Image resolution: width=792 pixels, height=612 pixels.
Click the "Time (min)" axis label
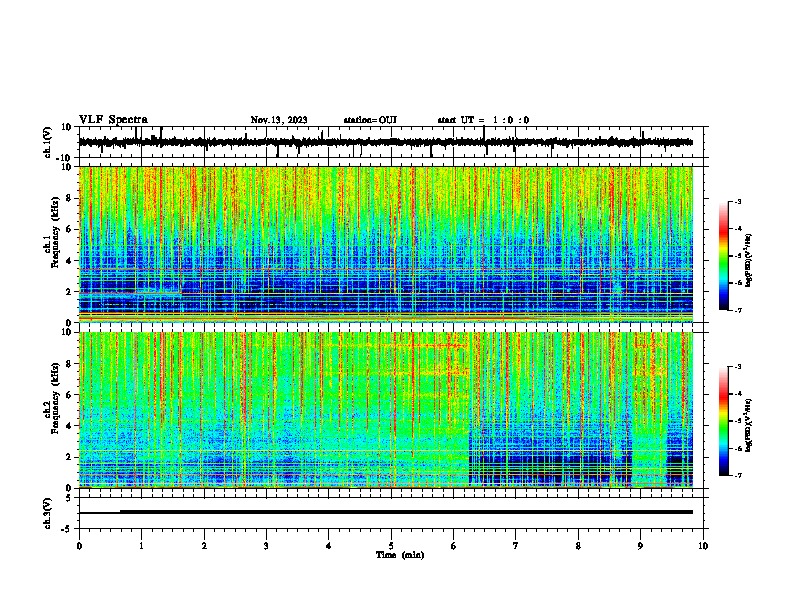click(x=400, y=555)
